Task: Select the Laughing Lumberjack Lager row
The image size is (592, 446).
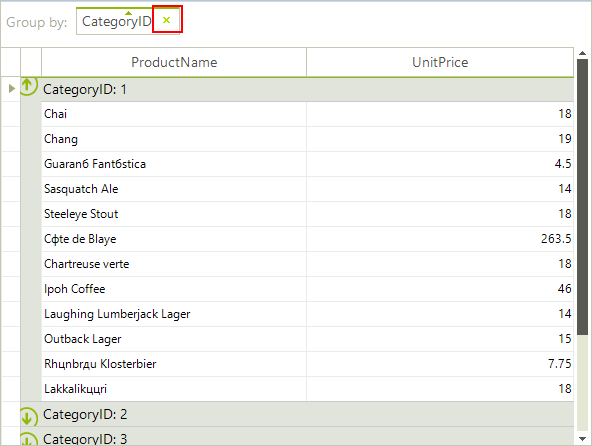Action: click(307, 314)
